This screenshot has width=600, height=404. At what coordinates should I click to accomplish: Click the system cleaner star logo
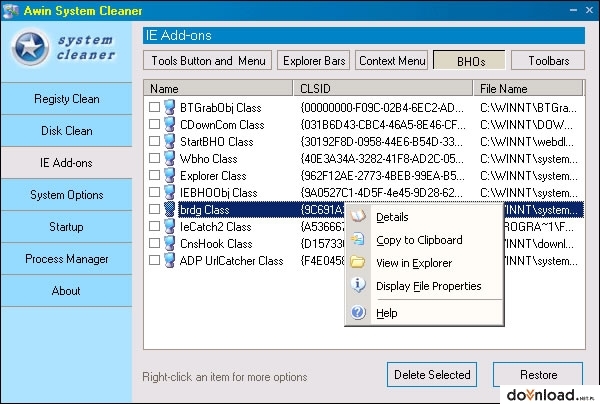click(30, 48)
